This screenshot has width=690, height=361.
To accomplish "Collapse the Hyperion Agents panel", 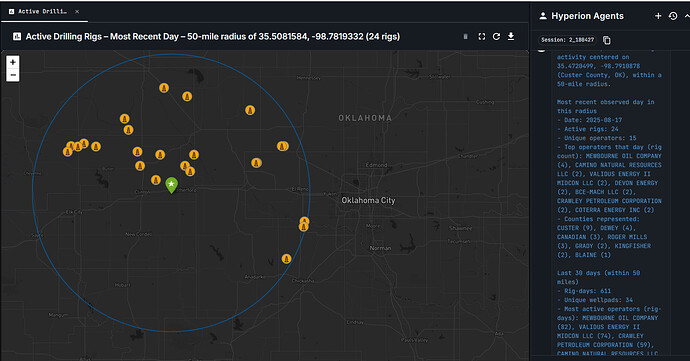I will point(687,16).
